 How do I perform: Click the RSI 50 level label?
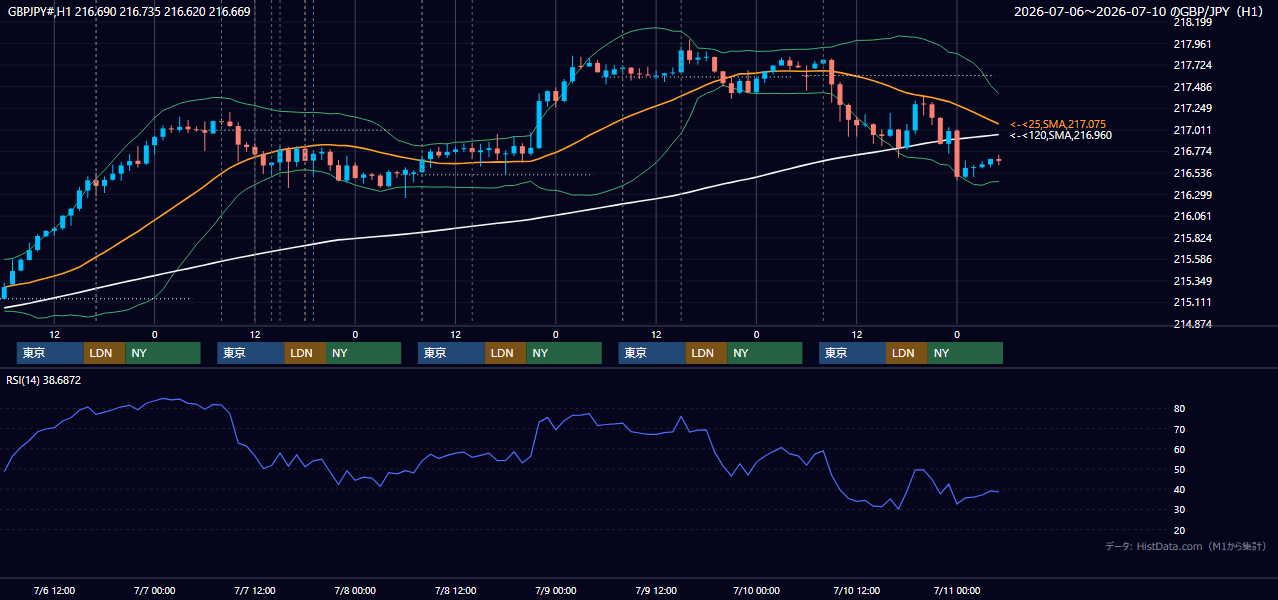point(1180,469)
